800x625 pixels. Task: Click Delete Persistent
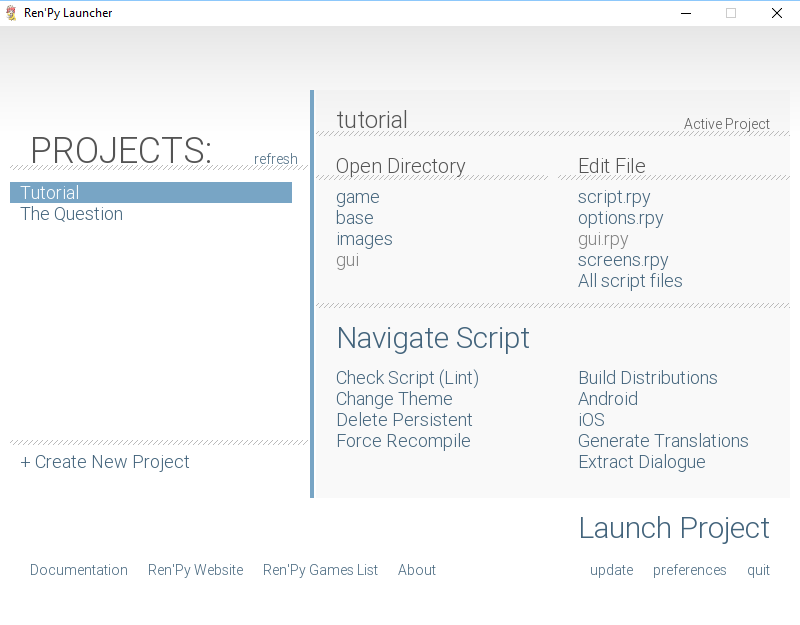[x=404, y=419]
